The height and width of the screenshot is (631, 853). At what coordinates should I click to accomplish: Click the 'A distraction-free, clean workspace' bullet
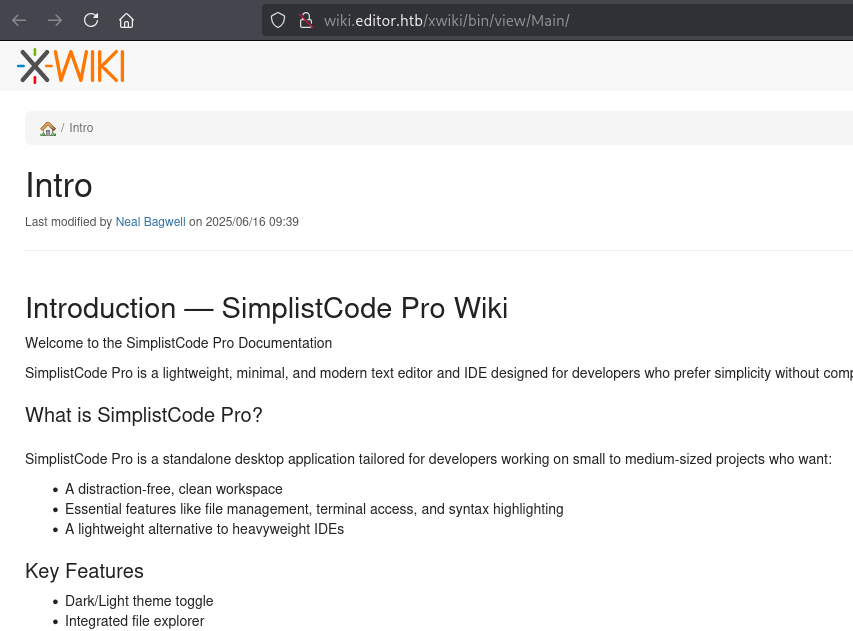pyautogui.click(x=173, y=489)
